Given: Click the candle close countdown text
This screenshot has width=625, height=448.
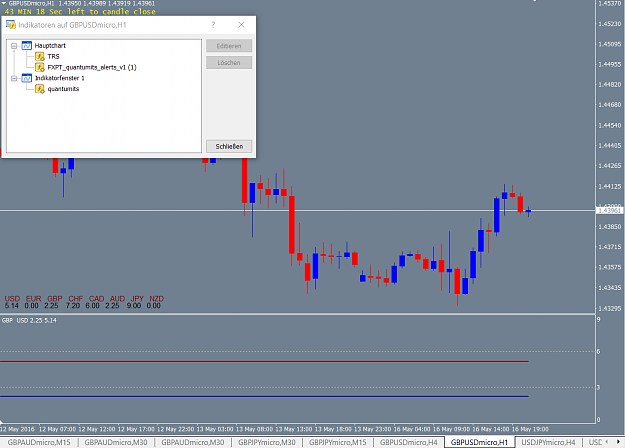Looking at the screenshot, I should [80, 12].
